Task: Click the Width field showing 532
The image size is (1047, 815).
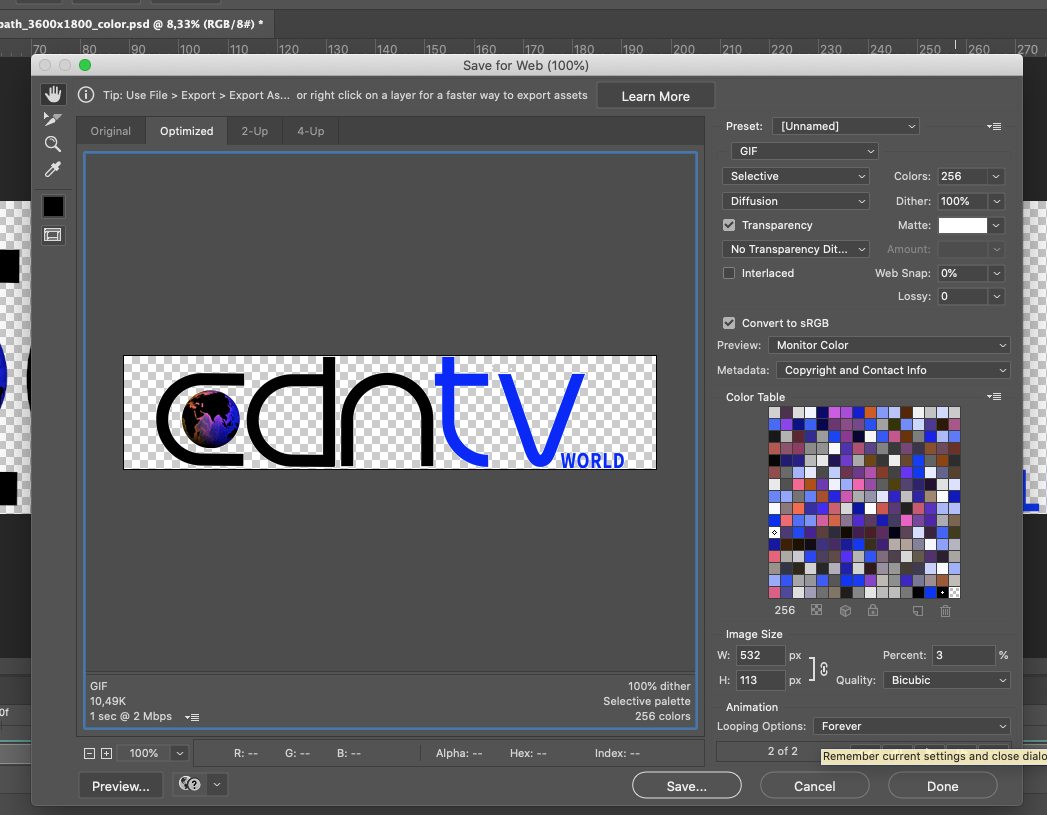Action: [x=760, y=655]
